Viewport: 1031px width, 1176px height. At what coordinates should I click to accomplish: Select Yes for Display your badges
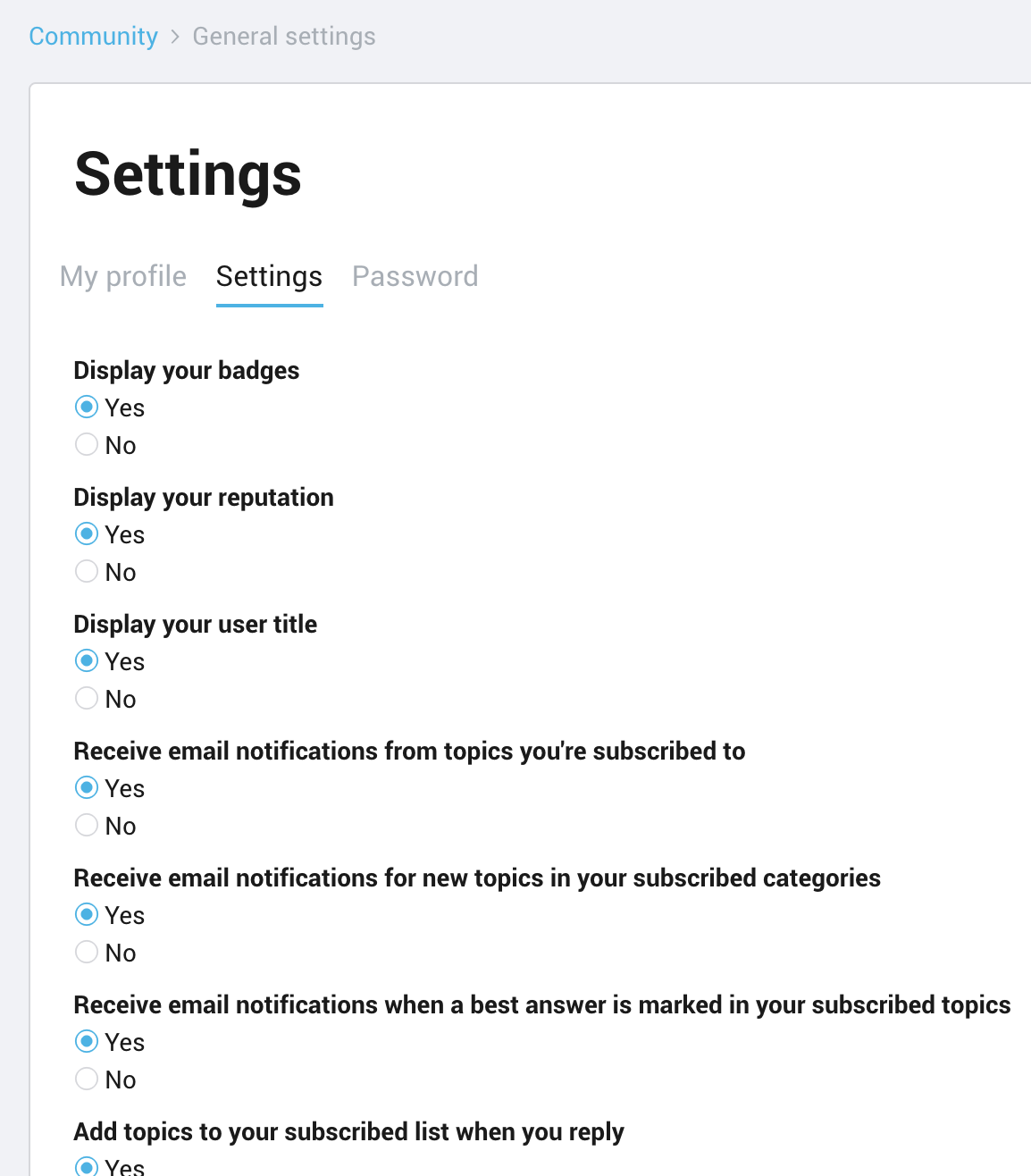click(87, 407)
